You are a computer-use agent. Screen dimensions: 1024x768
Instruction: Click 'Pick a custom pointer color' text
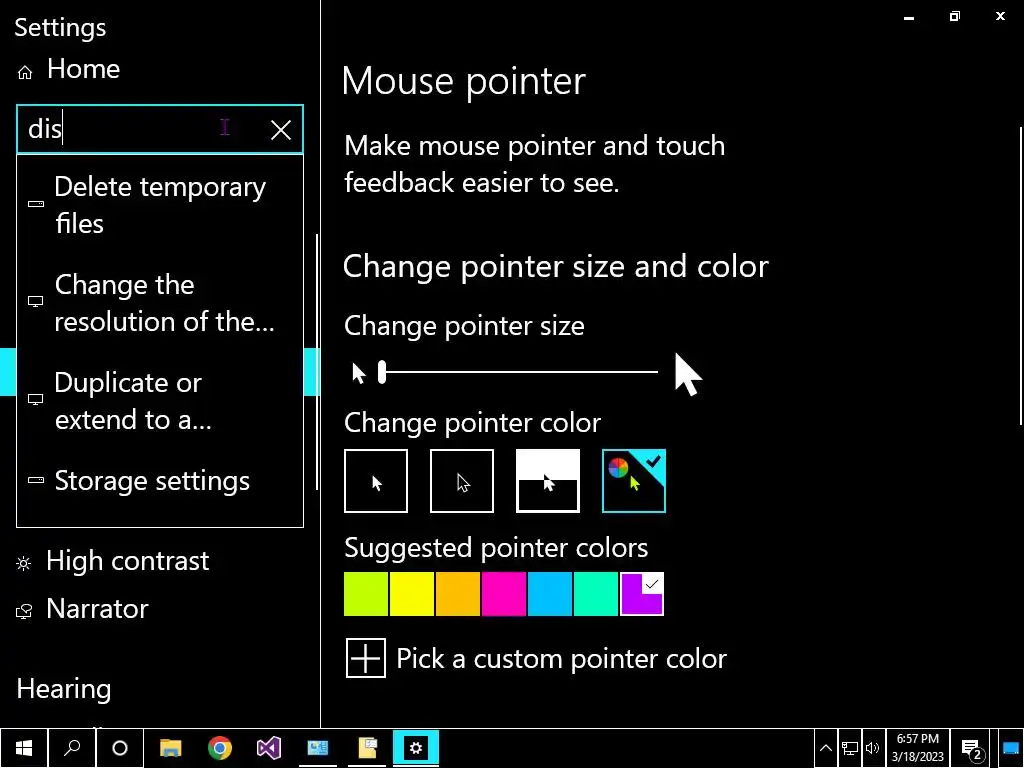561,658
